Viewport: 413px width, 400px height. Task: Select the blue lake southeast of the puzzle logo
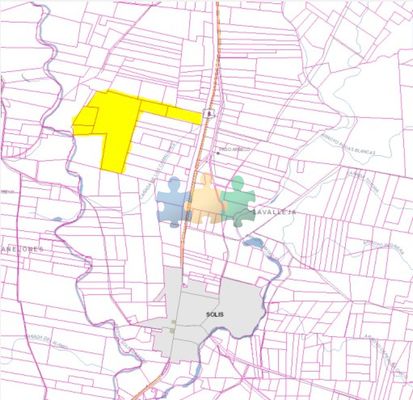tap(253, 242)
